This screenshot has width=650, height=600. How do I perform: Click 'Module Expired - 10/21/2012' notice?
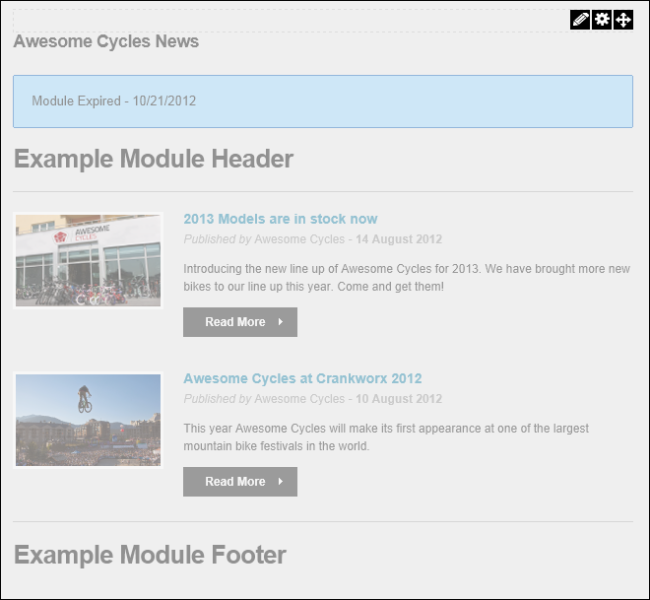pos(323,101)
